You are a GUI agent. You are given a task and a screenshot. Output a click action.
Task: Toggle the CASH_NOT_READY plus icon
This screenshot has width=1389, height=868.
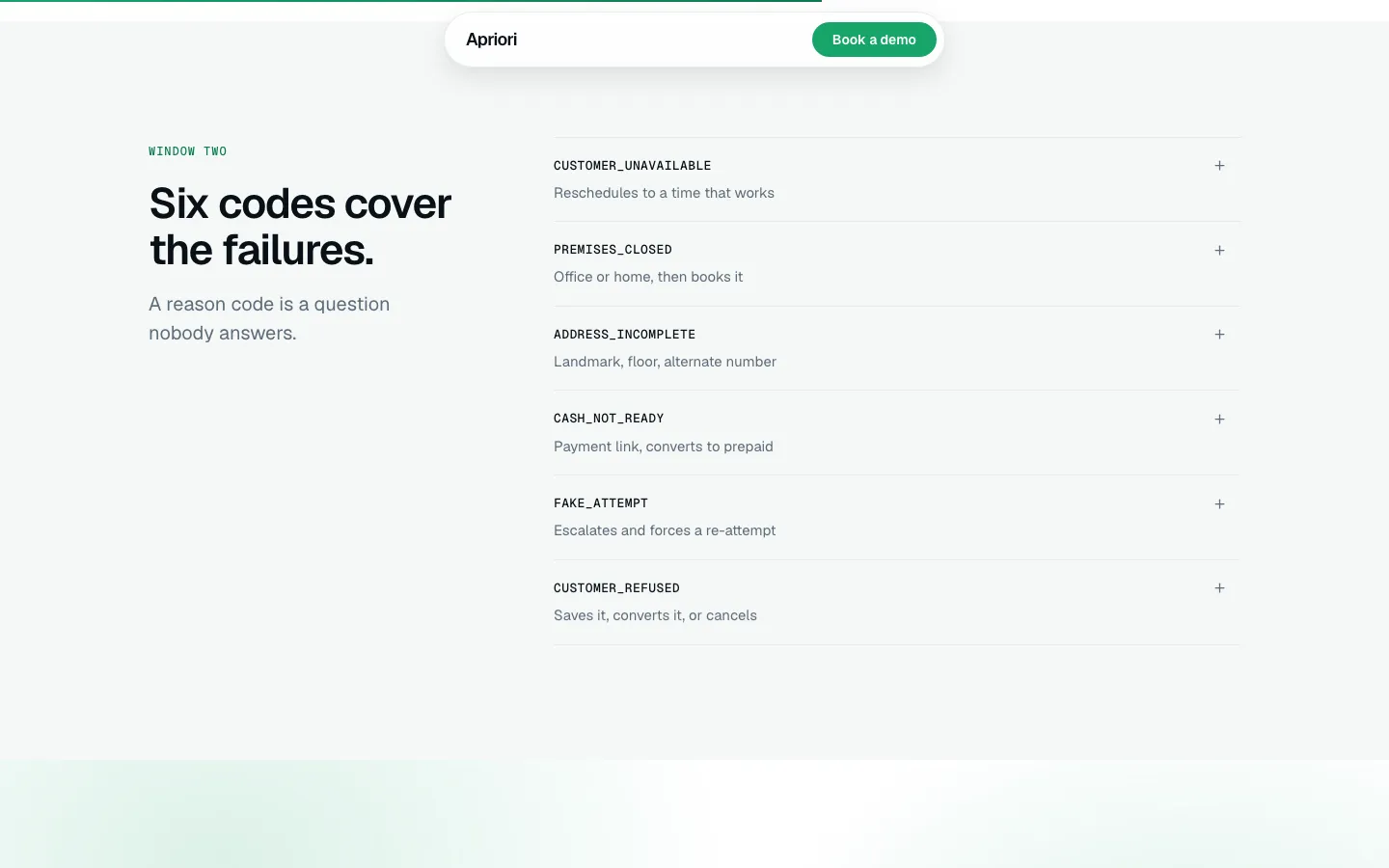[x=1219, y=420]
